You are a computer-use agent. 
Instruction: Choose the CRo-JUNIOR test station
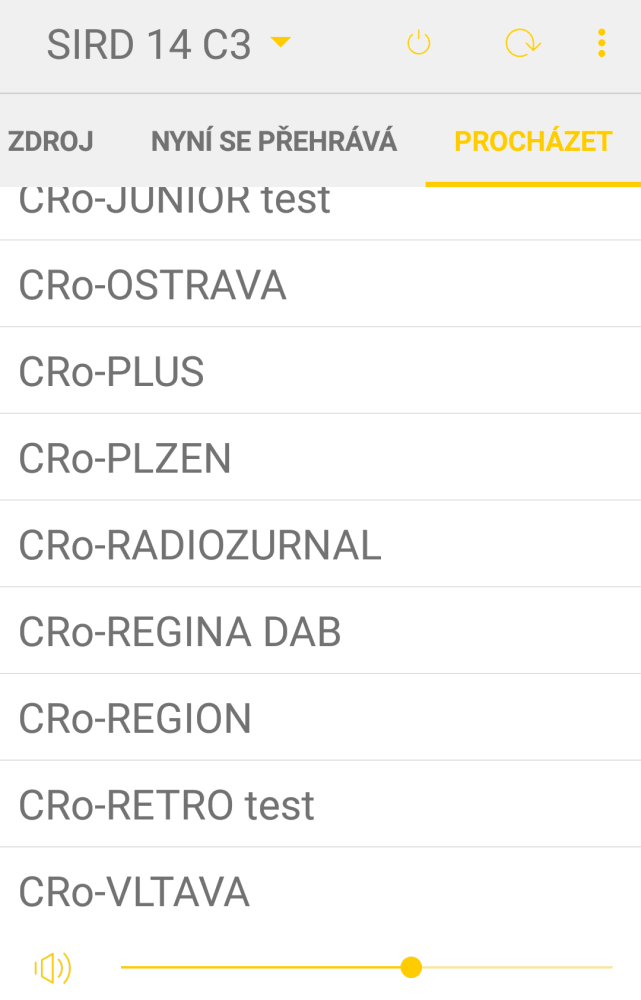174,205
